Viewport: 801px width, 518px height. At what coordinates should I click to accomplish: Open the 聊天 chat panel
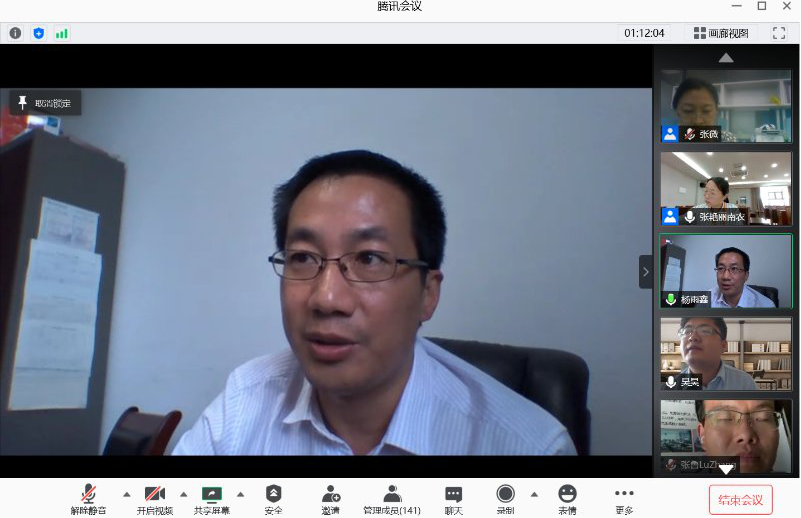[453, 497]
